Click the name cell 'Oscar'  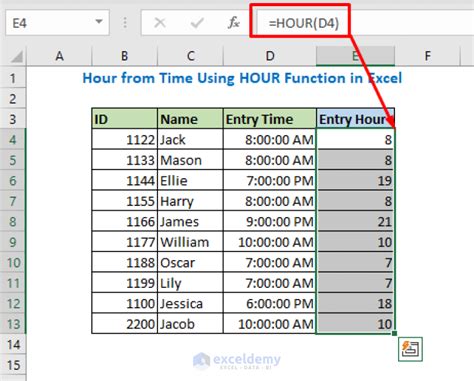tap(190, 263)
